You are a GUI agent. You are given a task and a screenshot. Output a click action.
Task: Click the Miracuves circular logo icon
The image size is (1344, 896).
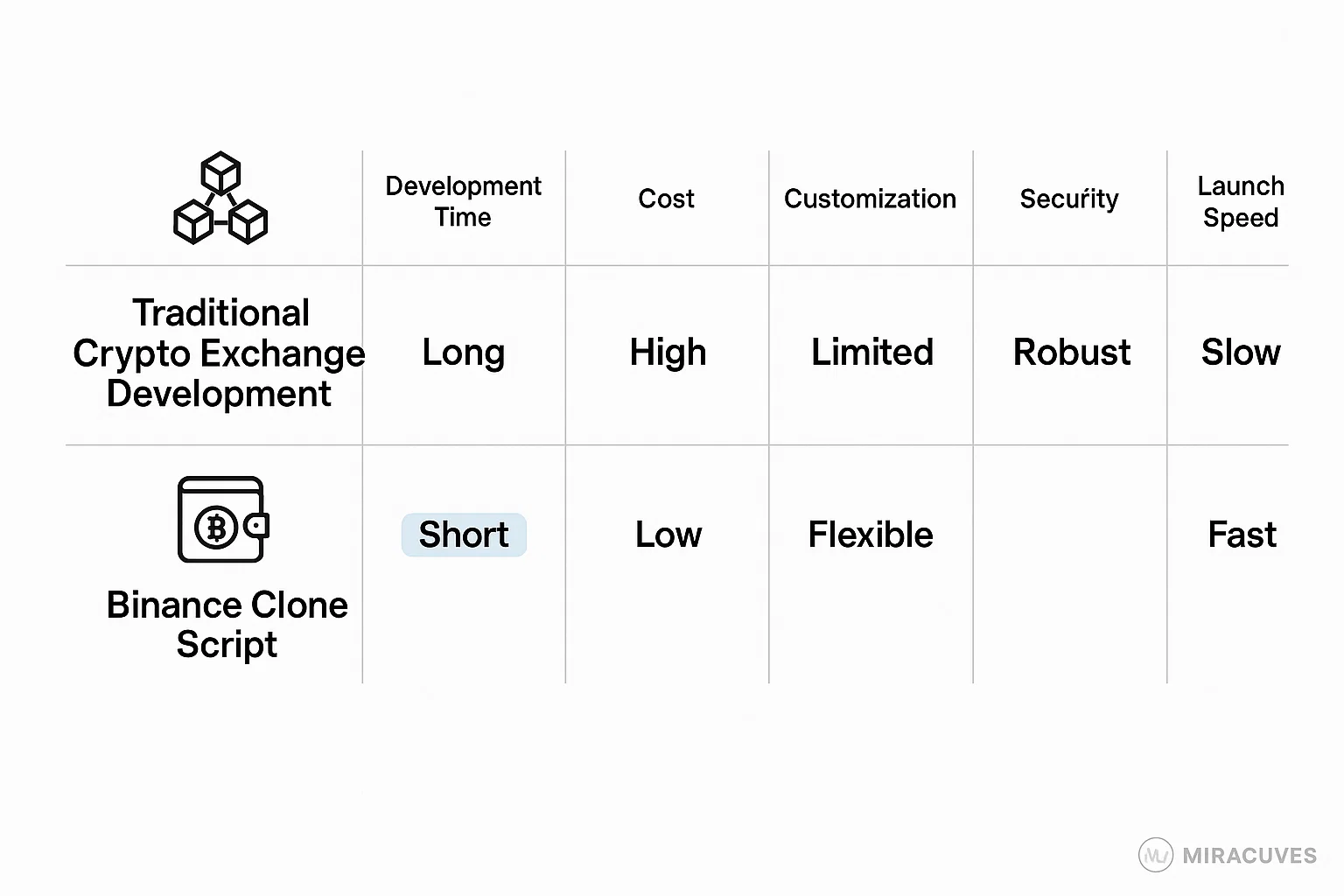click(1155, 855)
